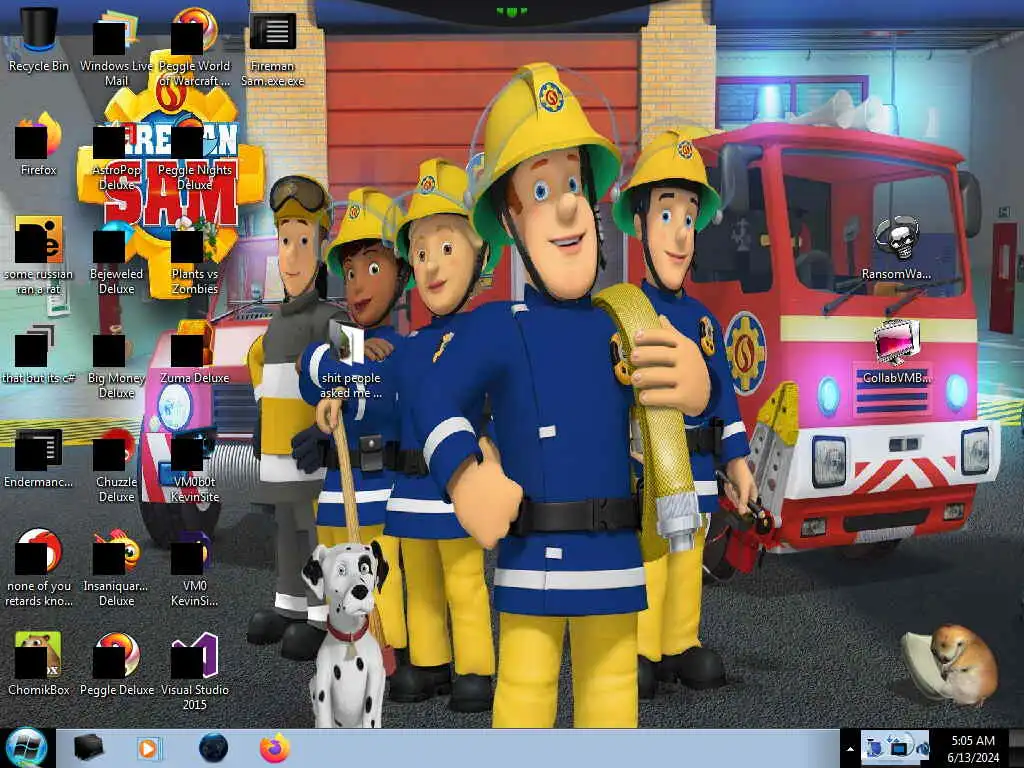Launch Firefox from the taskbar
This screenshot has height=768, width=1024.
point(275,748)
